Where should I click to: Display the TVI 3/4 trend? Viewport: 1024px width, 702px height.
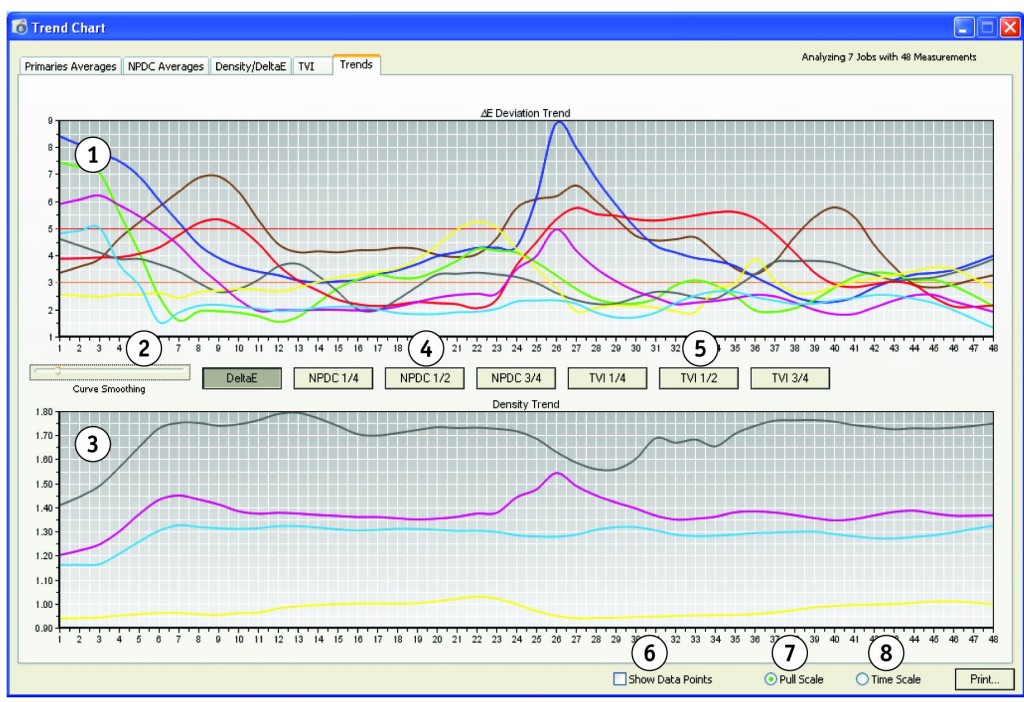point(789,378)
